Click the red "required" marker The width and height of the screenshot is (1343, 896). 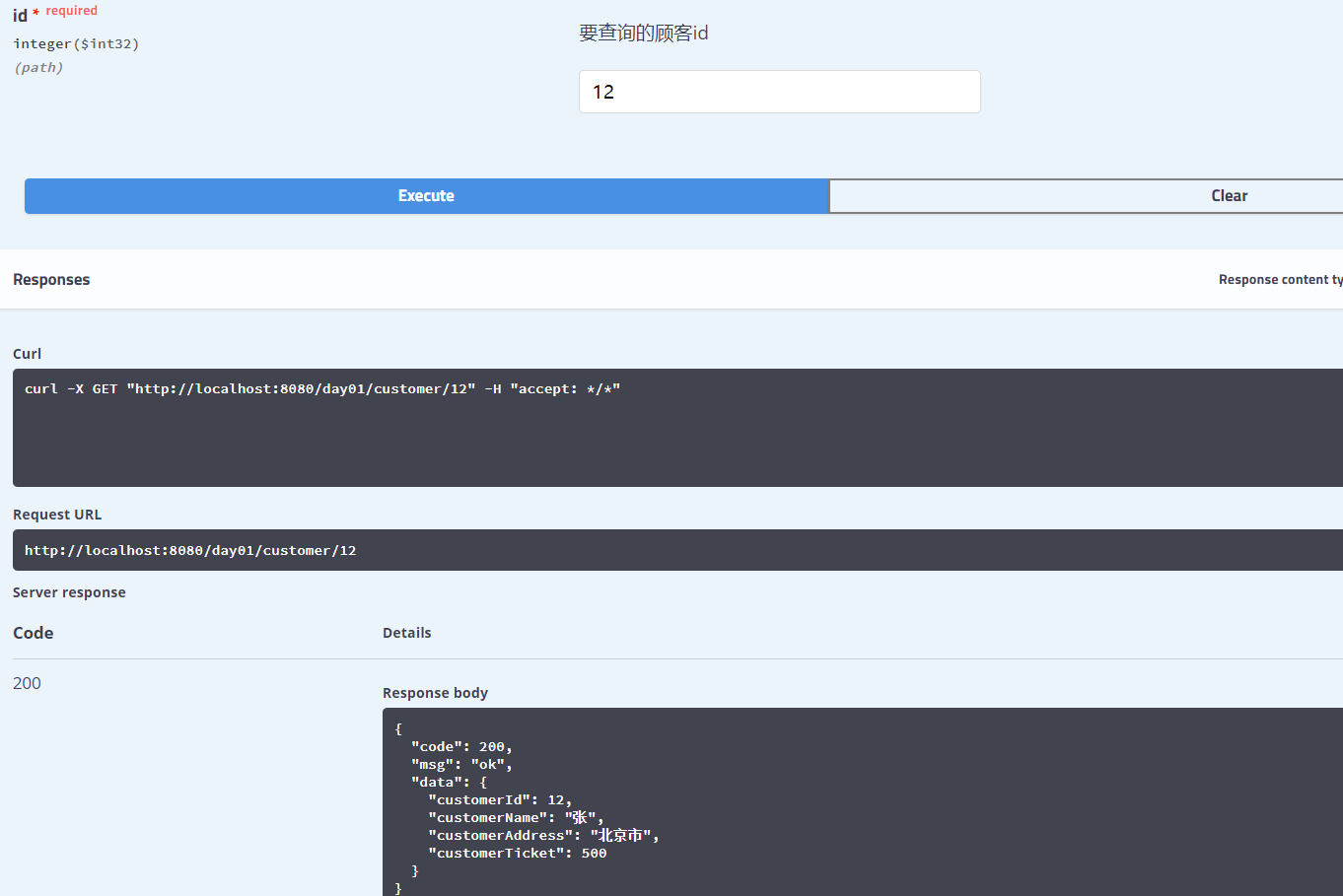click(x=71, y=11)
